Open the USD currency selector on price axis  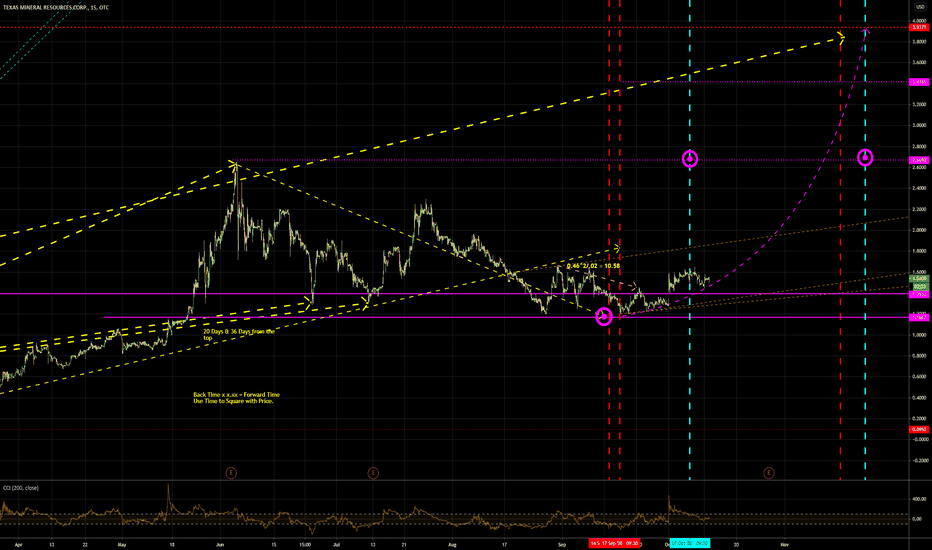pos(920,7)
